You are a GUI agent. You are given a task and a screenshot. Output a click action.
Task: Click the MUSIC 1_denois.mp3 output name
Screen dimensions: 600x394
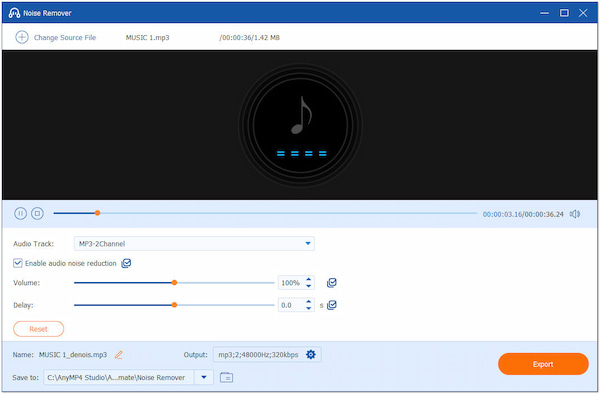(x=73, y=355)
